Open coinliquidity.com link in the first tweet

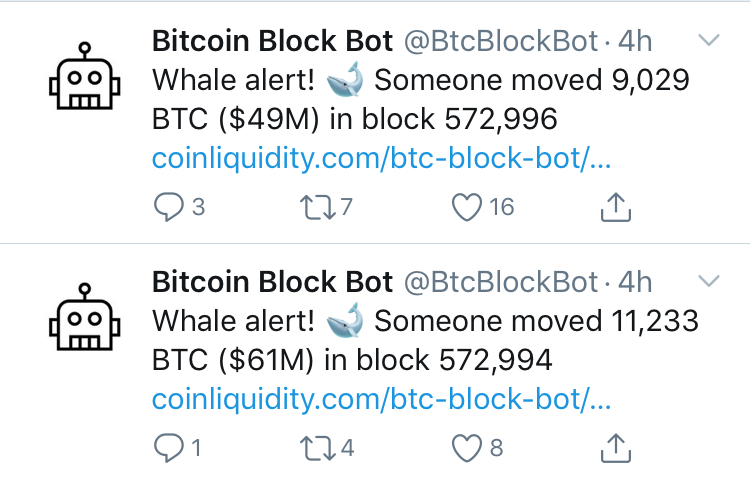point(381,159)
